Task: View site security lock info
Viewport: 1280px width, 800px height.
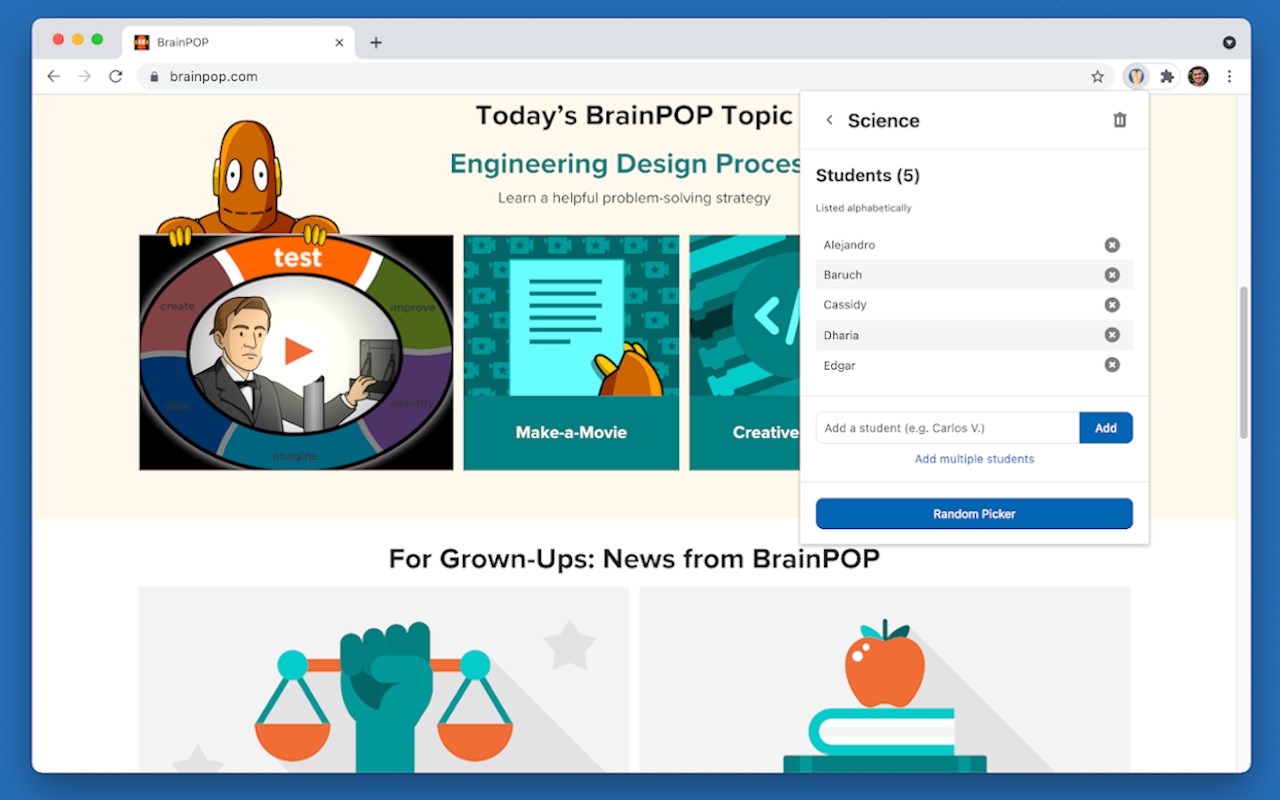Action: click(155, 76)
